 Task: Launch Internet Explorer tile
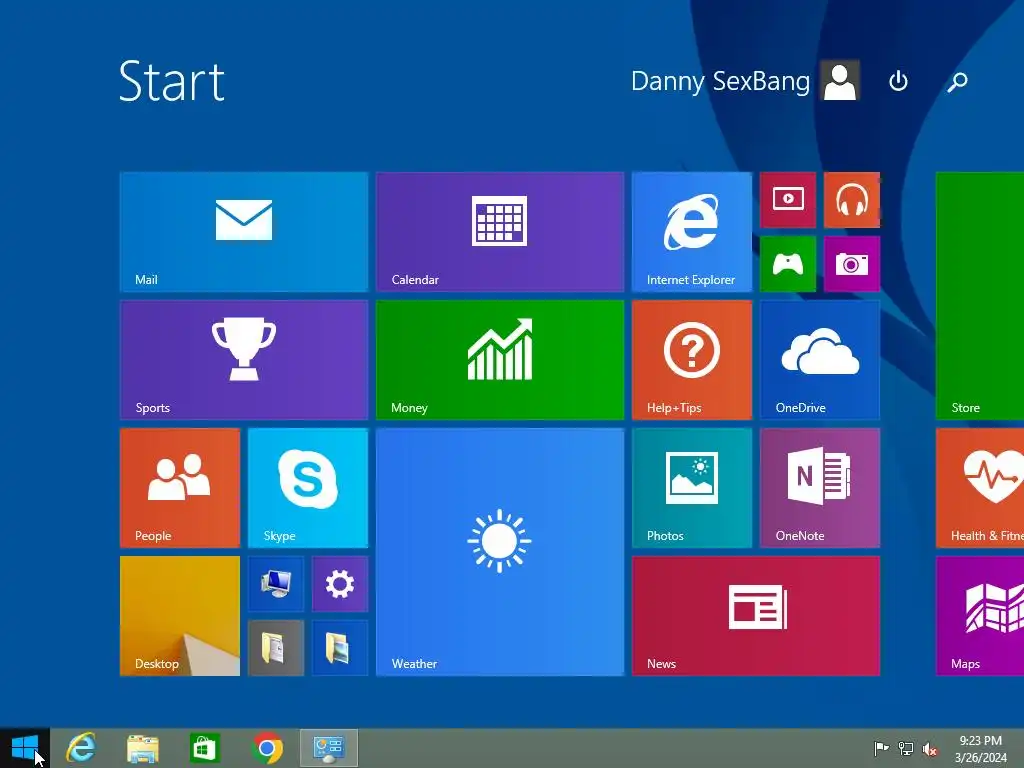point(692,232)
